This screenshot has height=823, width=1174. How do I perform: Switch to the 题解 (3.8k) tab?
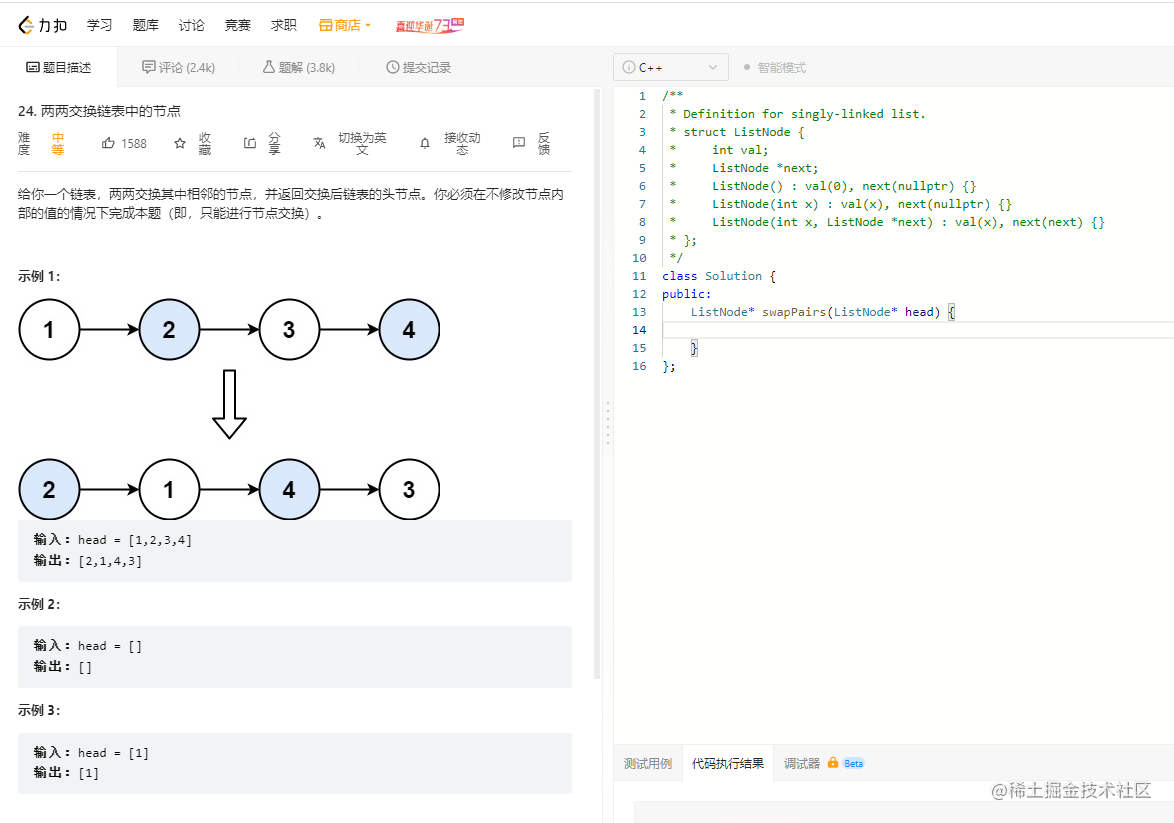point(299,67)
